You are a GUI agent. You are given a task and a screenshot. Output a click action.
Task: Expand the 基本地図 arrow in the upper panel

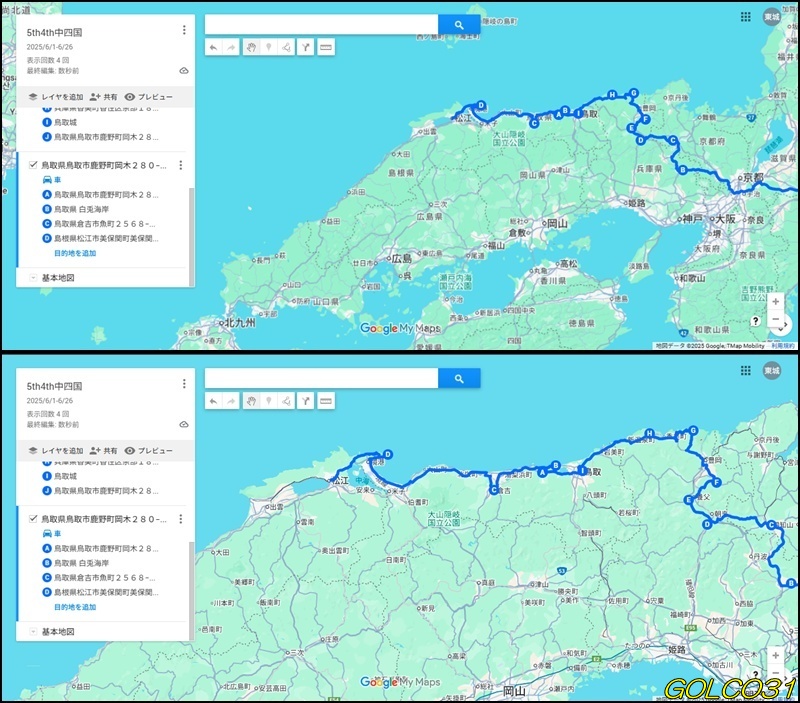33,278
